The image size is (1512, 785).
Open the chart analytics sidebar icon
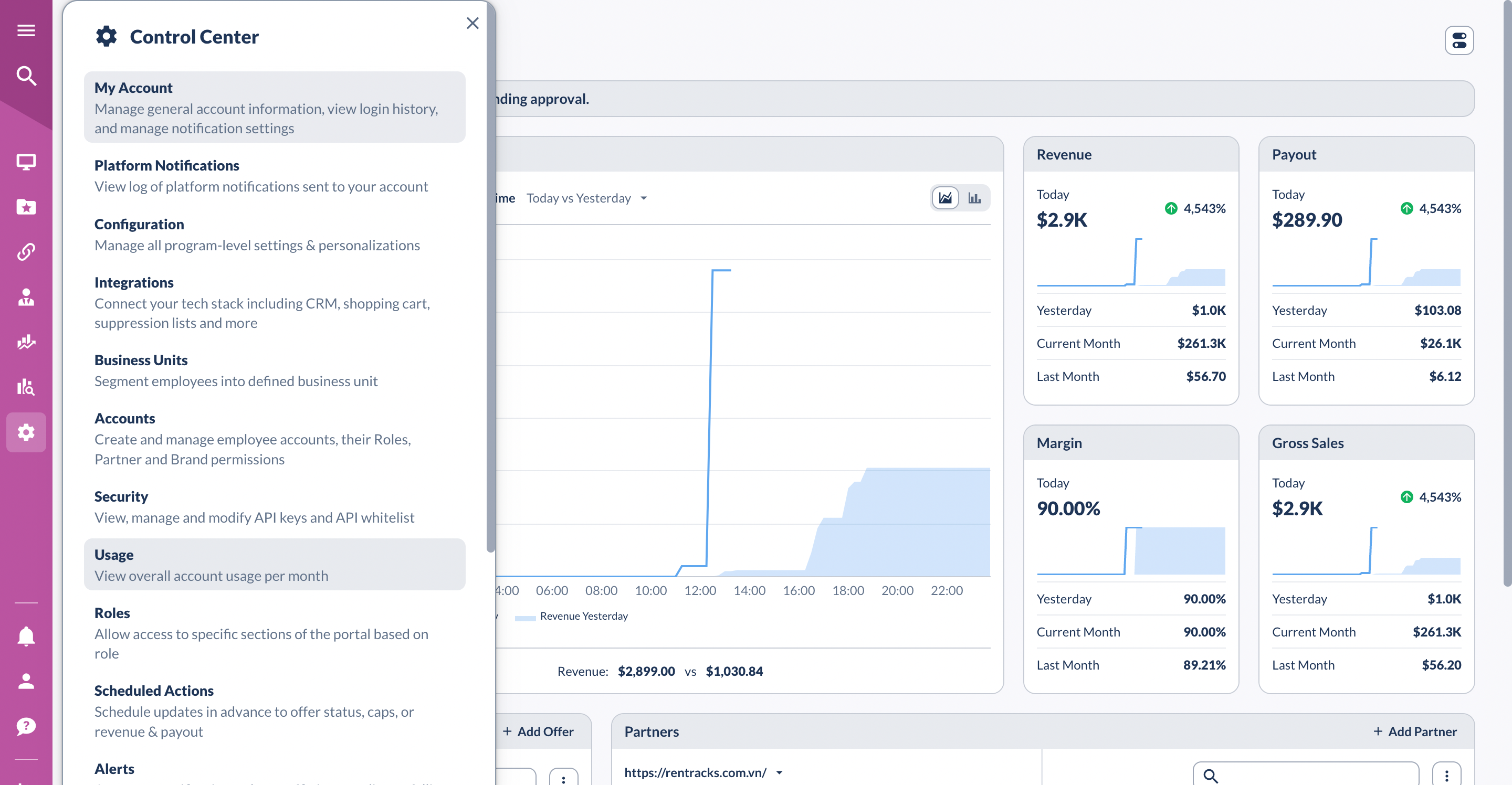pyautogui.click(x=26, y=342)
